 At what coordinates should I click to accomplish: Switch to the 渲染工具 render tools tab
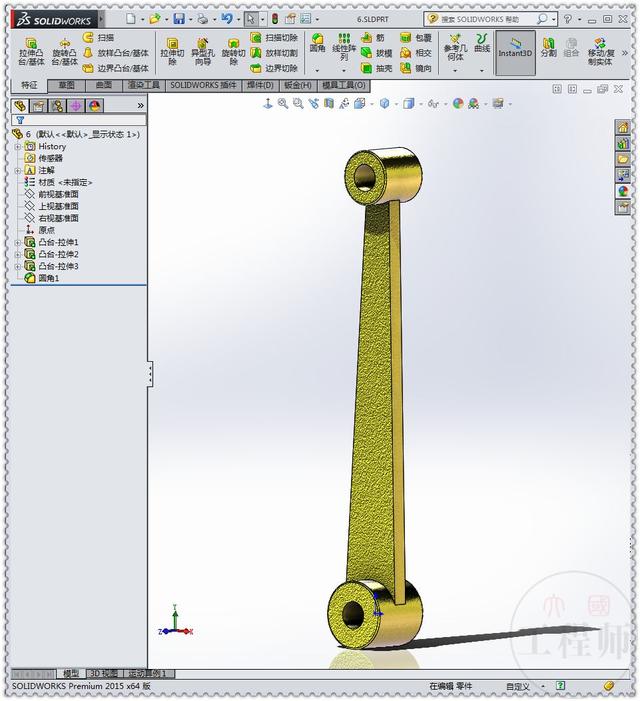coord(144,85)
